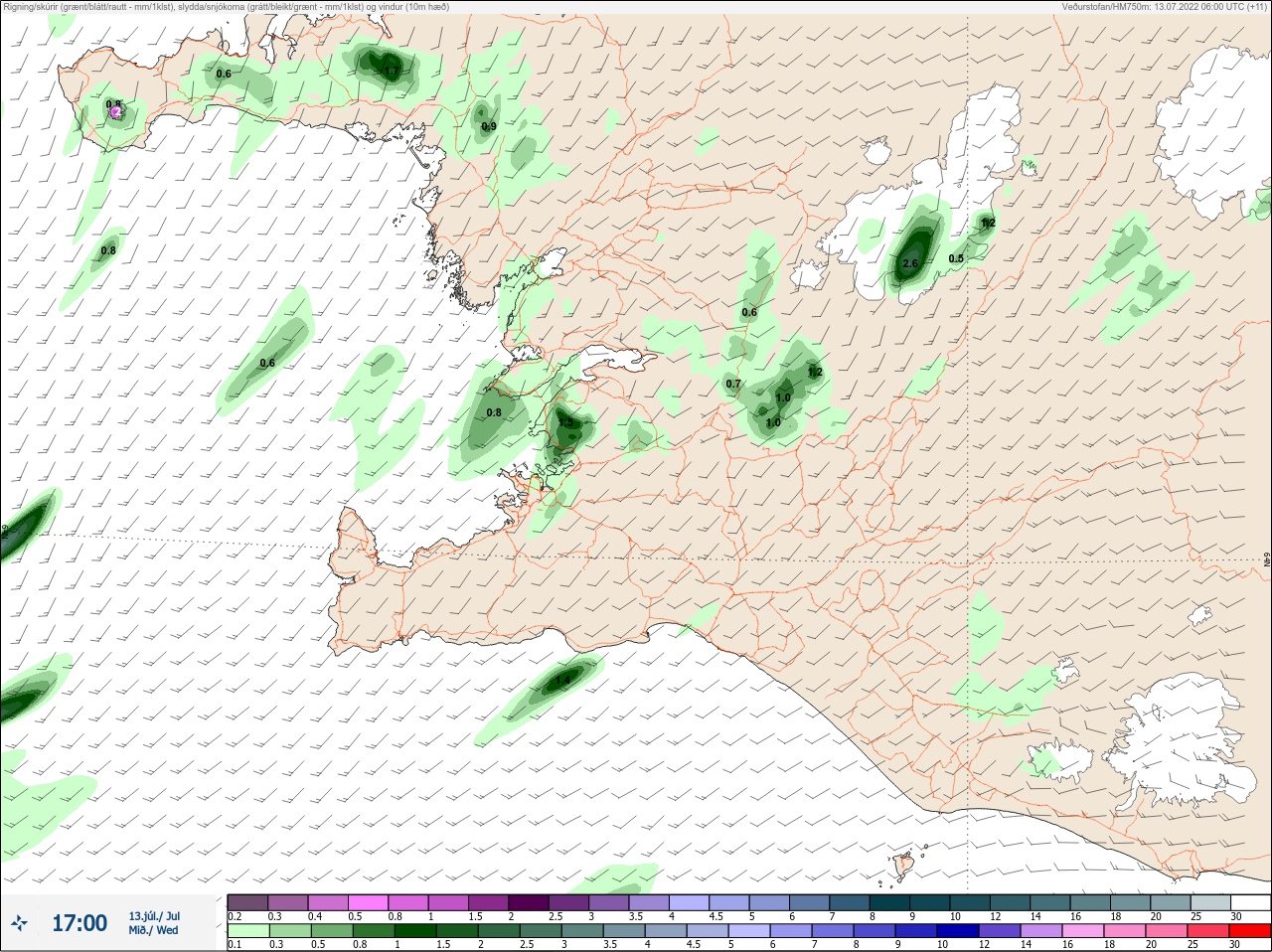Click the 13.júl./ Jul date text

[154, 916]
